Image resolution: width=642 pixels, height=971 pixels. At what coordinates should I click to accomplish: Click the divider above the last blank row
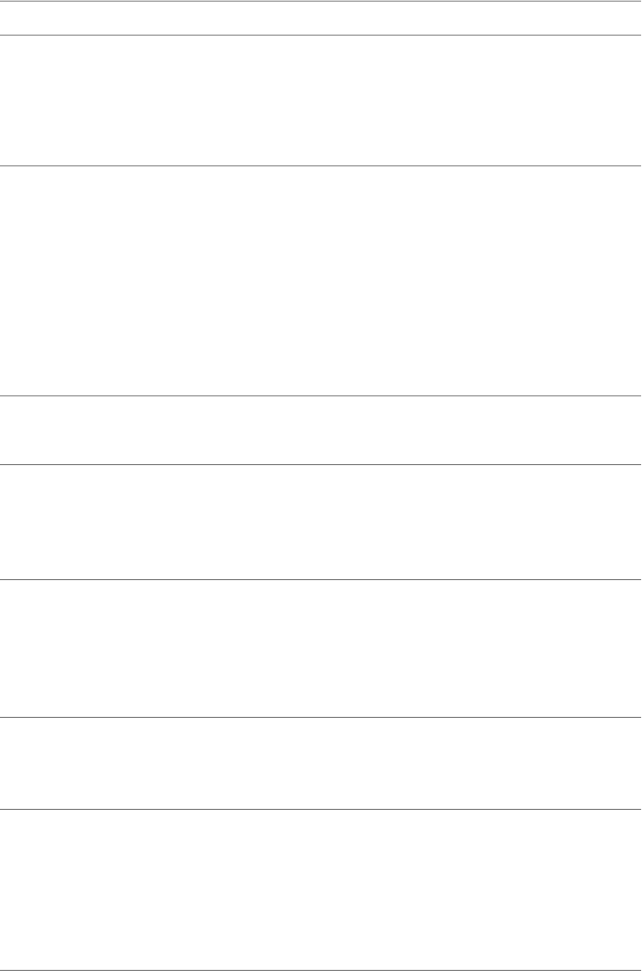pos(320,809)
